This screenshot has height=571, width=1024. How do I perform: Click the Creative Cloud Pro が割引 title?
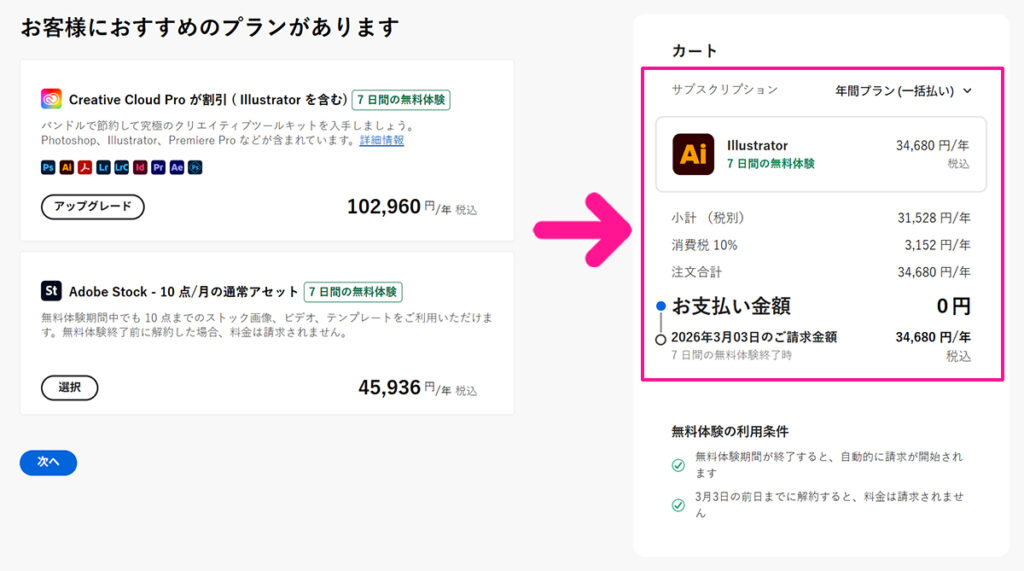coord(208,100)
